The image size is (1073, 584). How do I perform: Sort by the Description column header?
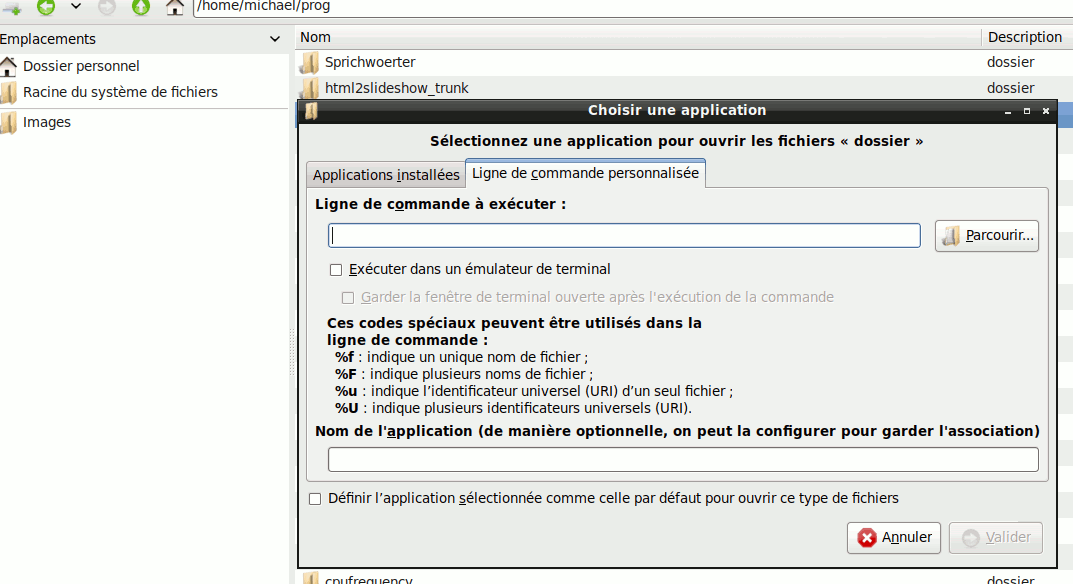pos(1024,37)
